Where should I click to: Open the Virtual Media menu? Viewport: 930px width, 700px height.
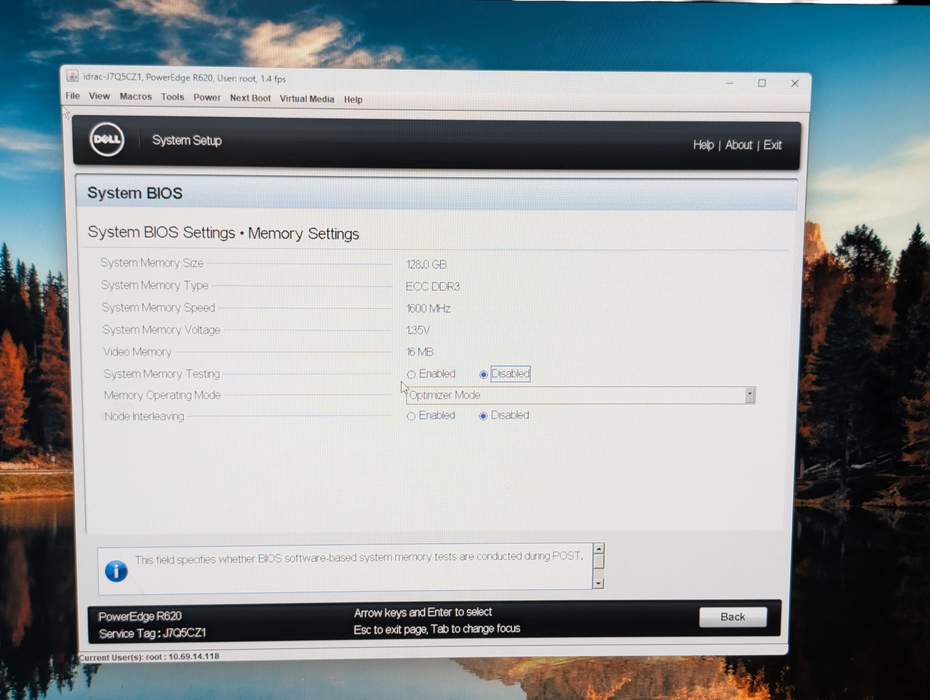(x=307, y=98)
